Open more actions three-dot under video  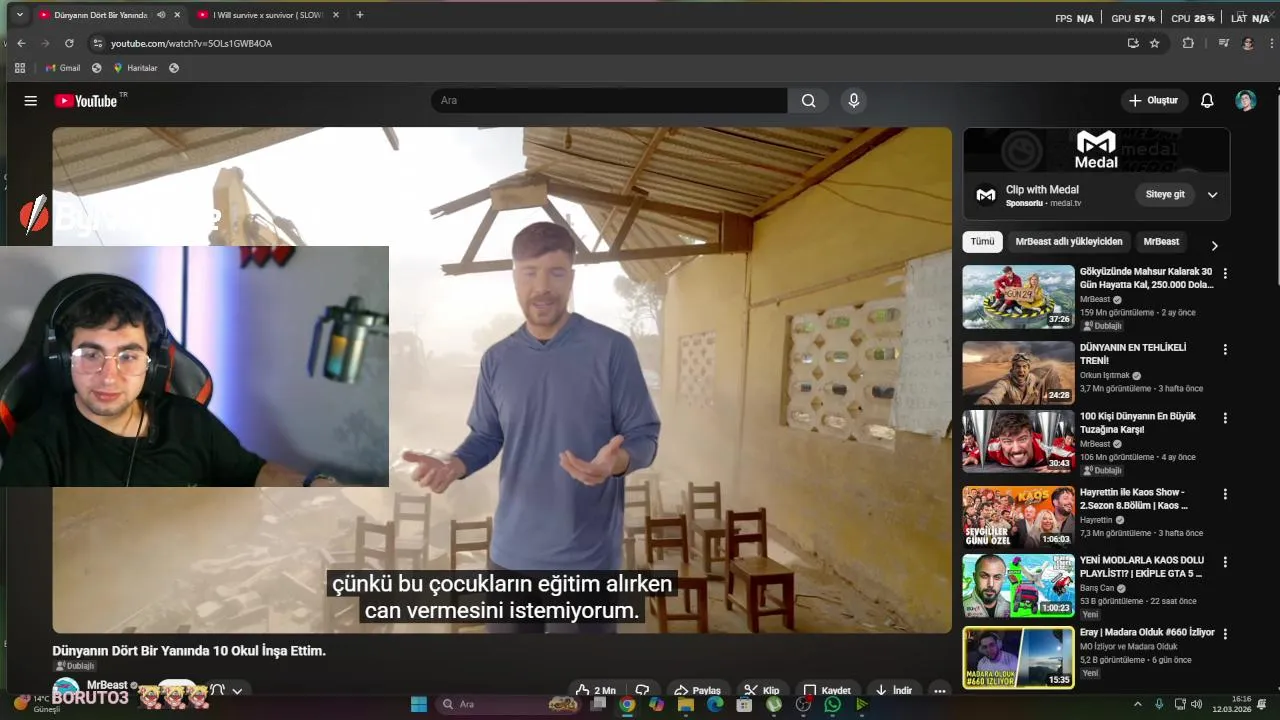pos(939,690)
